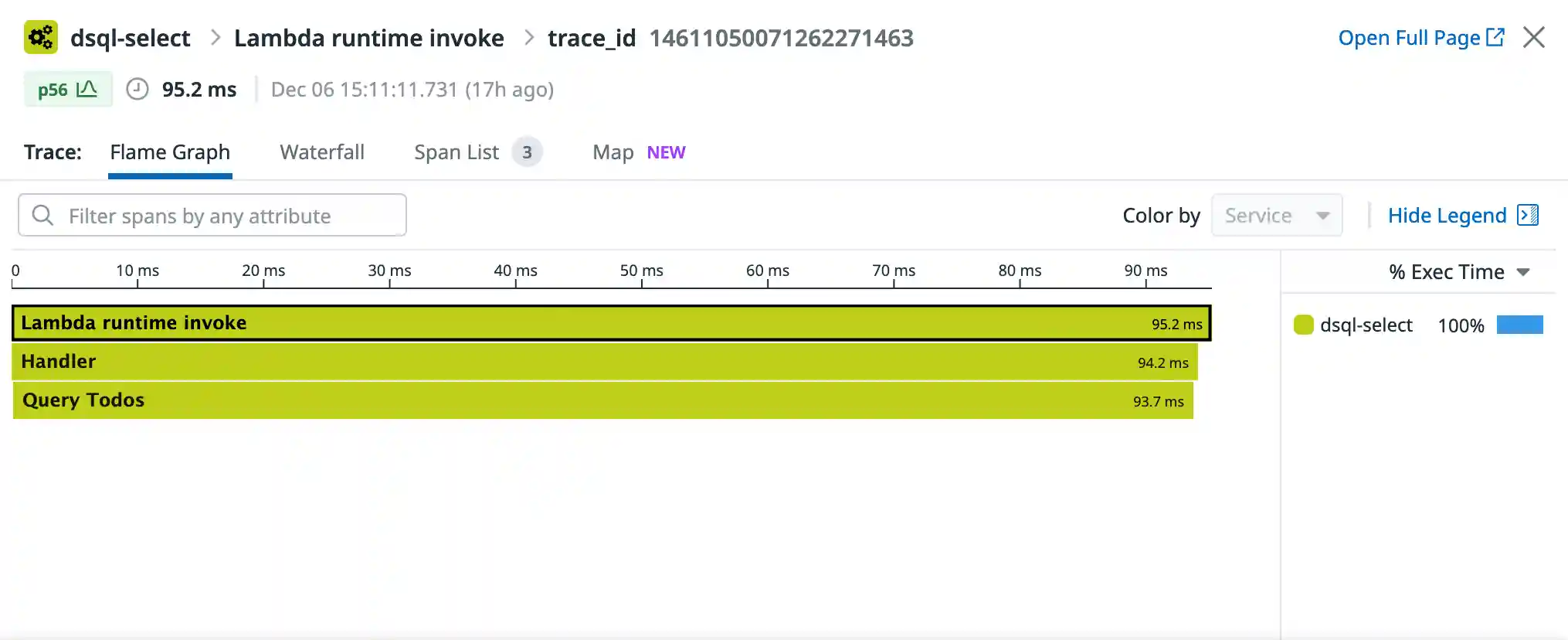This screenshot has height=640, width=1568.
Task: Click the Open Full Page link
Action: coord(1408,38)
